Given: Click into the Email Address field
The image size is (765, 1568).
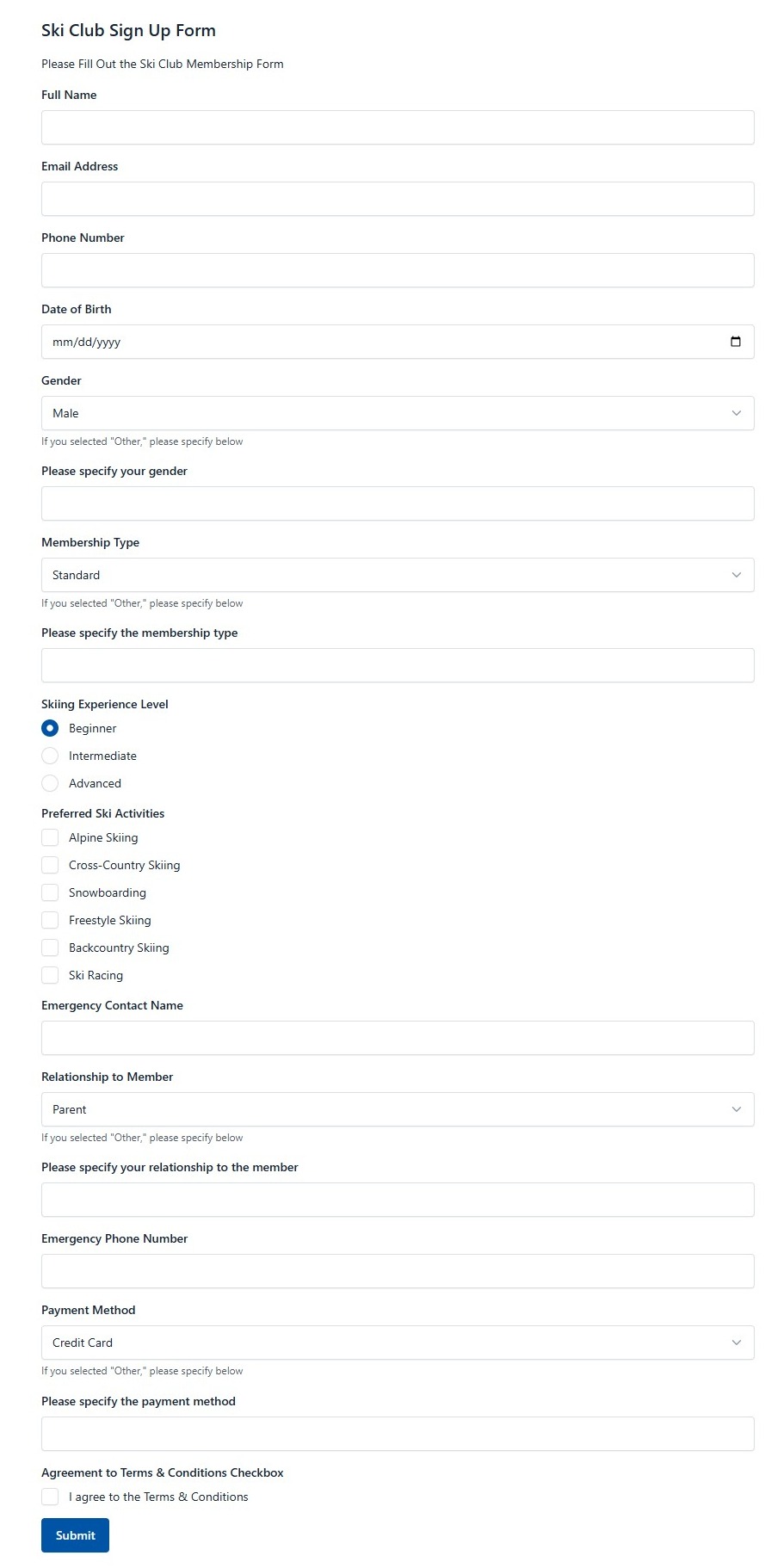Looking at the screenshot, I should tap(398, 199).
